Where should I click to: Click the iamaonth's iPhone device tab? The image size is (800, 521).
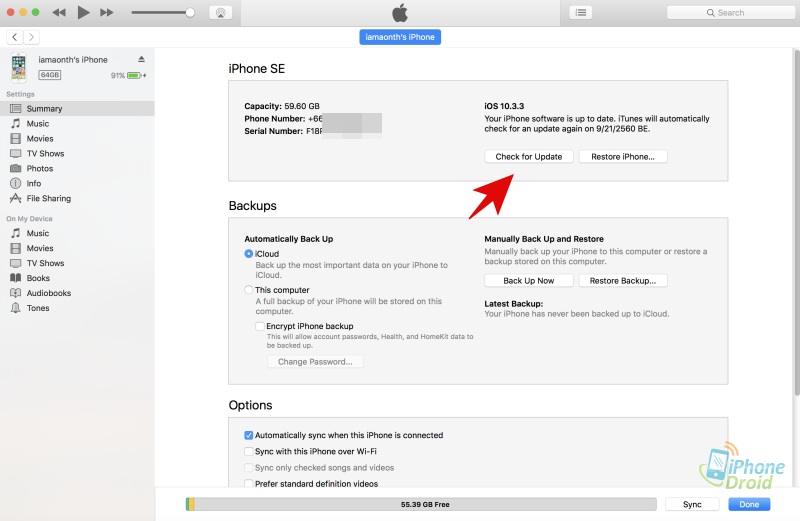400,37
